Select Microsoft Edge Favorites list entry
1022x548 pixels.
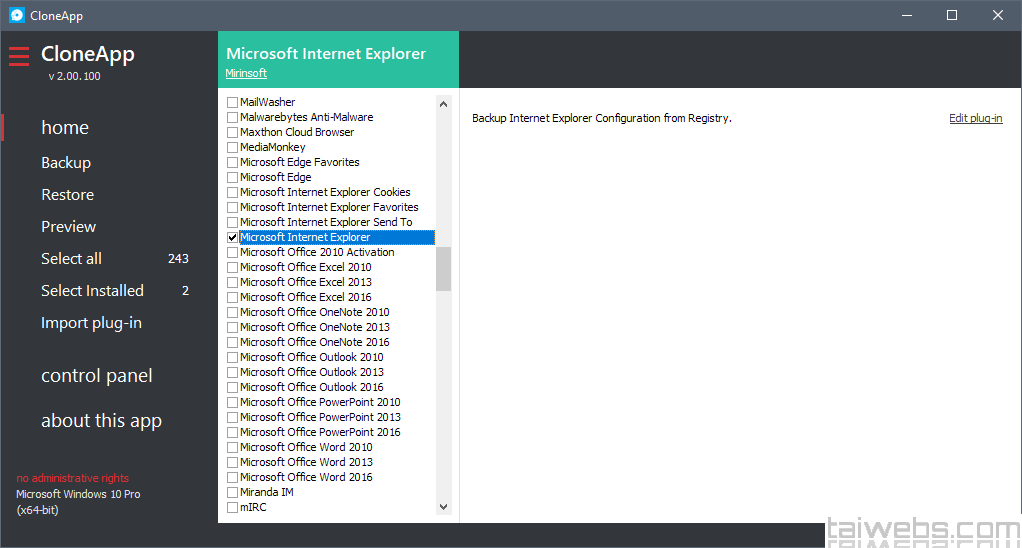pos(299,162)
